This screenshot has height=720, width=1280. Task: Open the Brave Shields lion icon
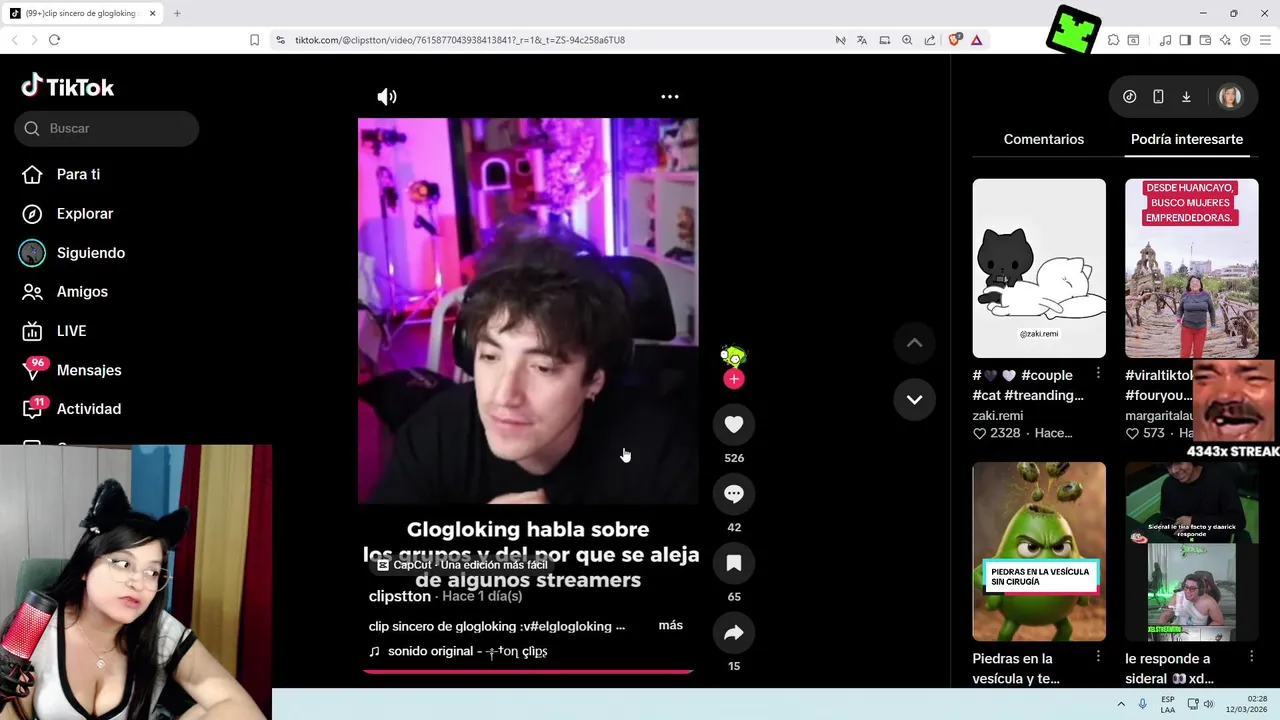(954, 40)
